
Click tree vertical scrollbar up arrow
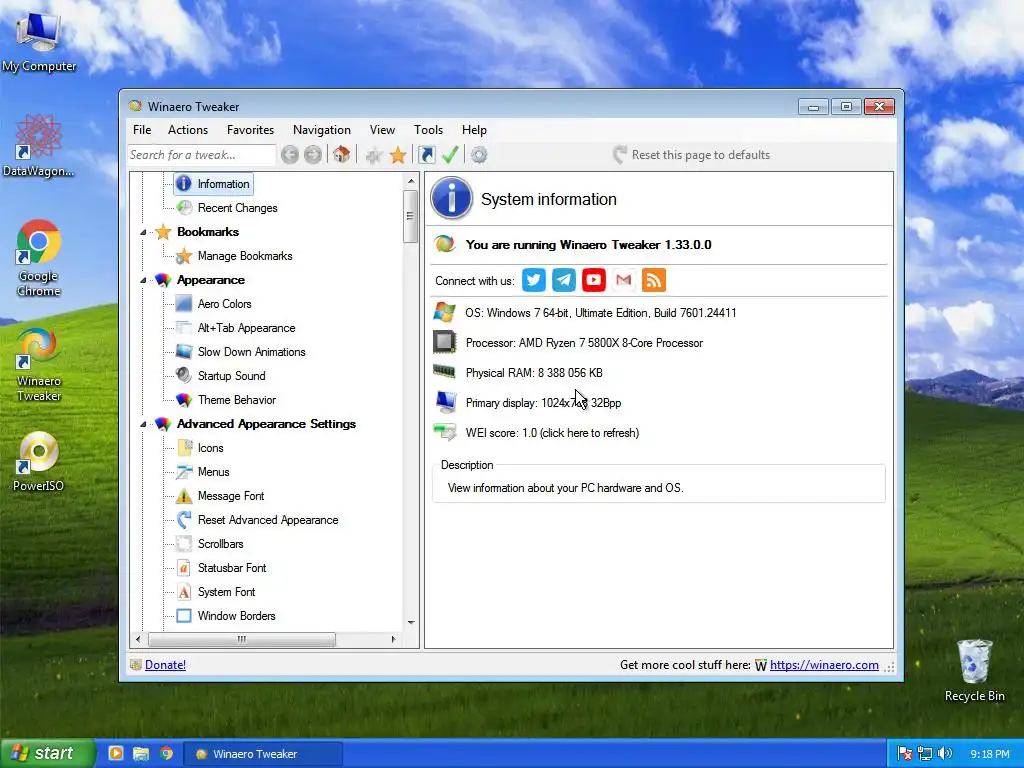(411, 182)
